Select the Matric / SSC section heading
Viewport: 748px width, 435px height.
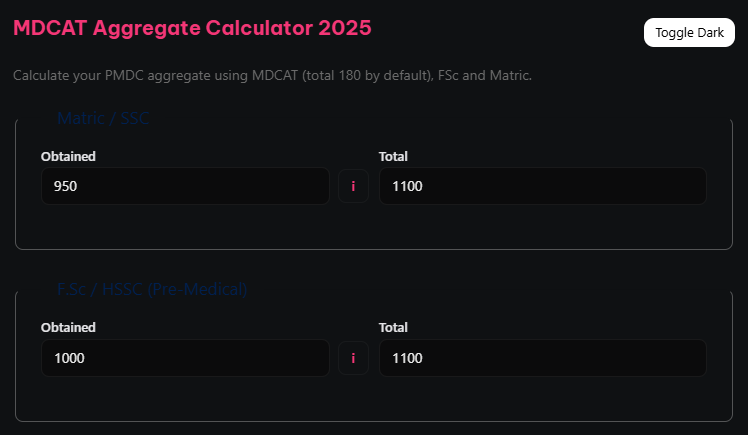pyautogui.click(x=104, y=119)
